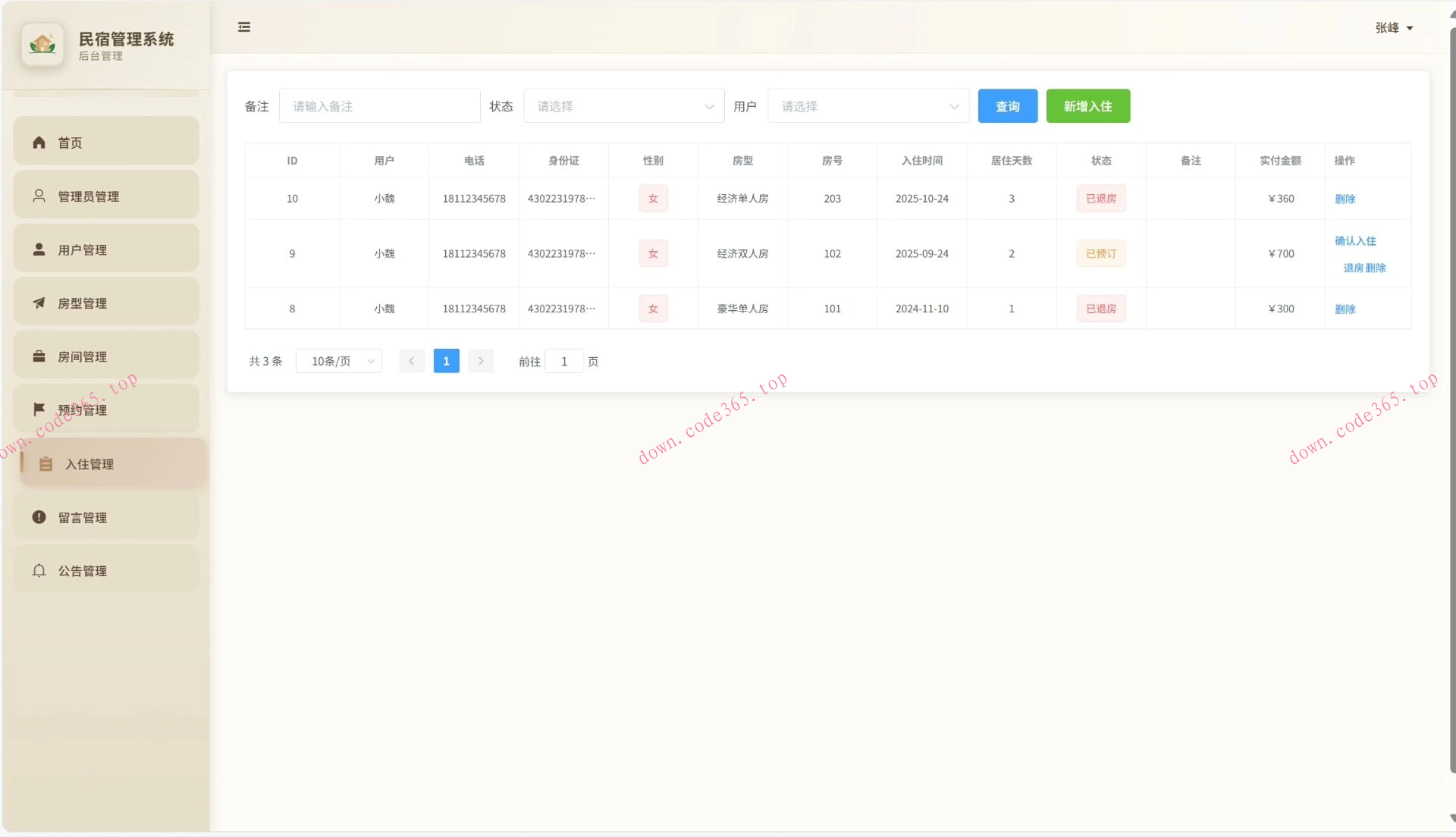
Task: Click the person outline icon for 管理员管理
Action: pos(39,196)
